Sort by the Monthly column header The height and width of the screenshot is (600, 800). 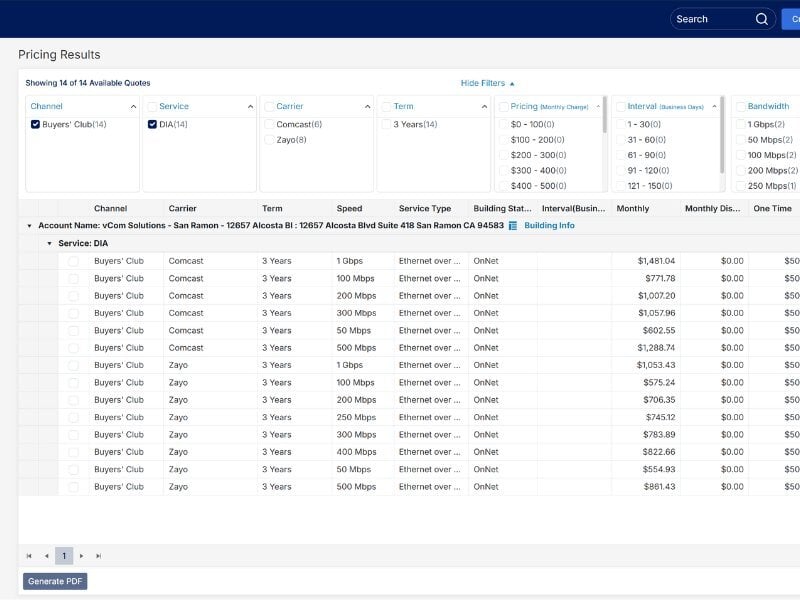633,209
